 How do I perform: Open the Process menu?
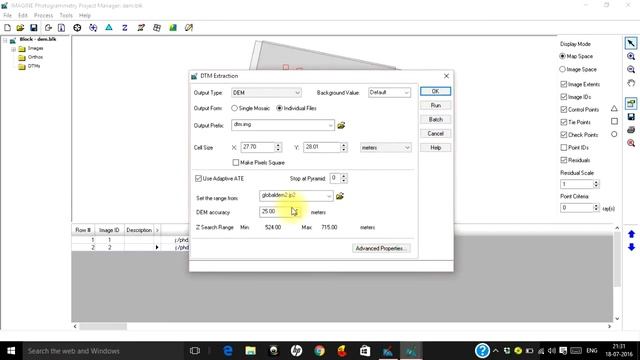(x=44, y=16)
